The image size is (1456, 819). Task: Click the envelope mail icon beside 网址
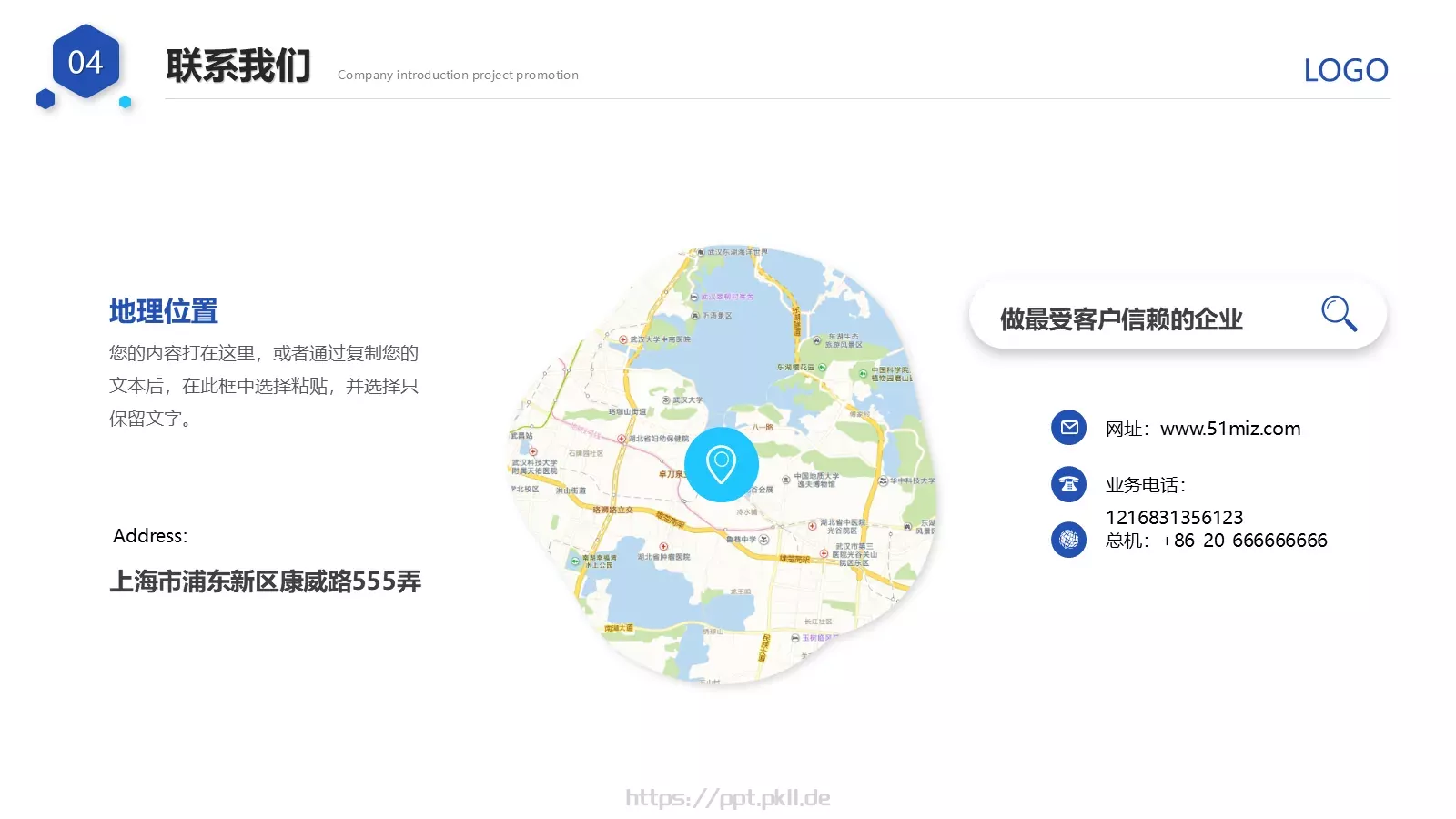click(x=1069, y=428)
